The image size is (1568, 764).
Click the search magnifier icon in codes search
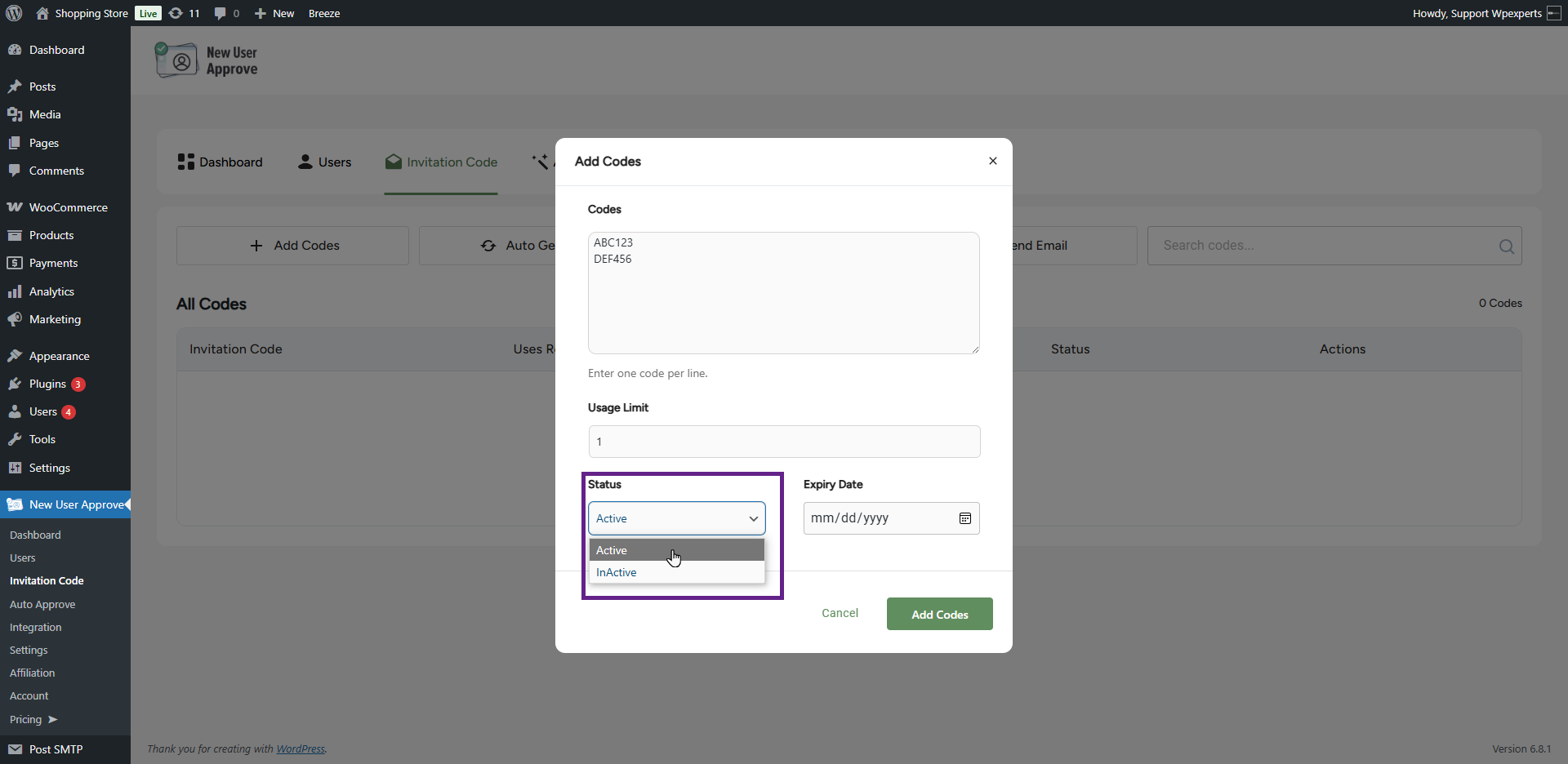point(1506,247)
